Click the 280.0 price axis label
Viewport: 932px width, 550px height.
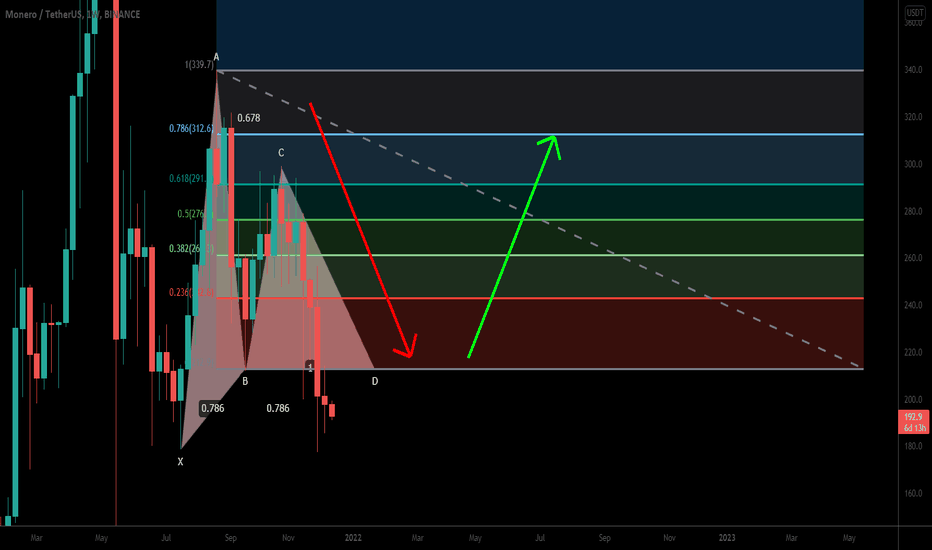[913, 211]
